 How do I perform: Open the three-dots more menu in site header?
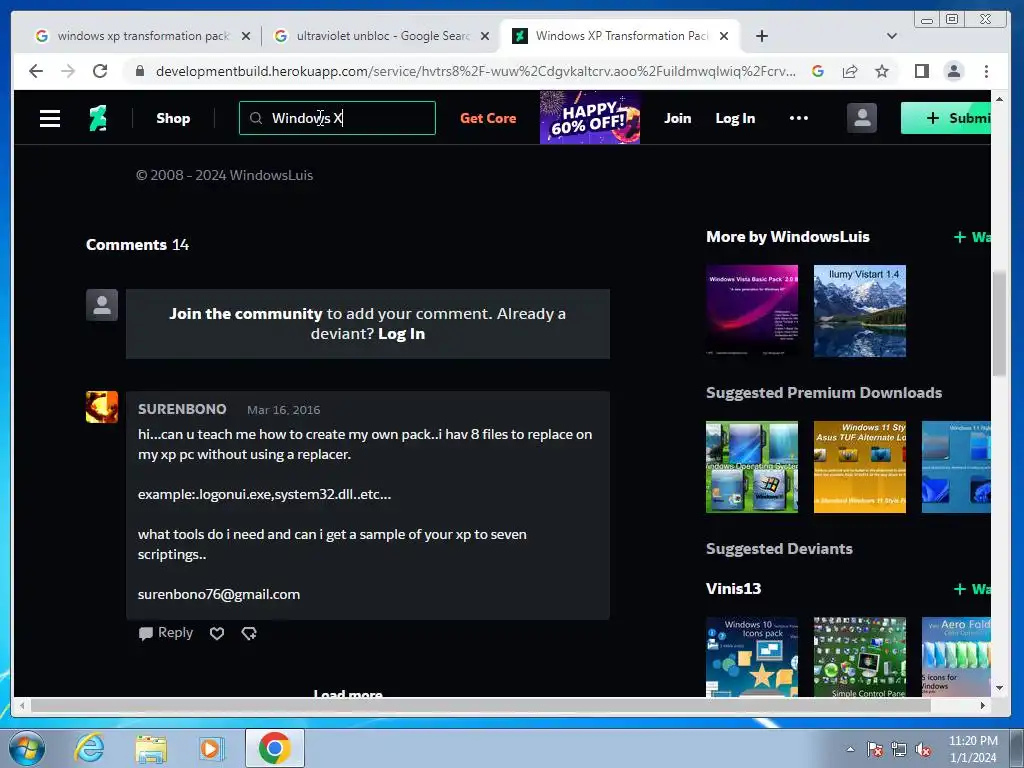[799, 118]
